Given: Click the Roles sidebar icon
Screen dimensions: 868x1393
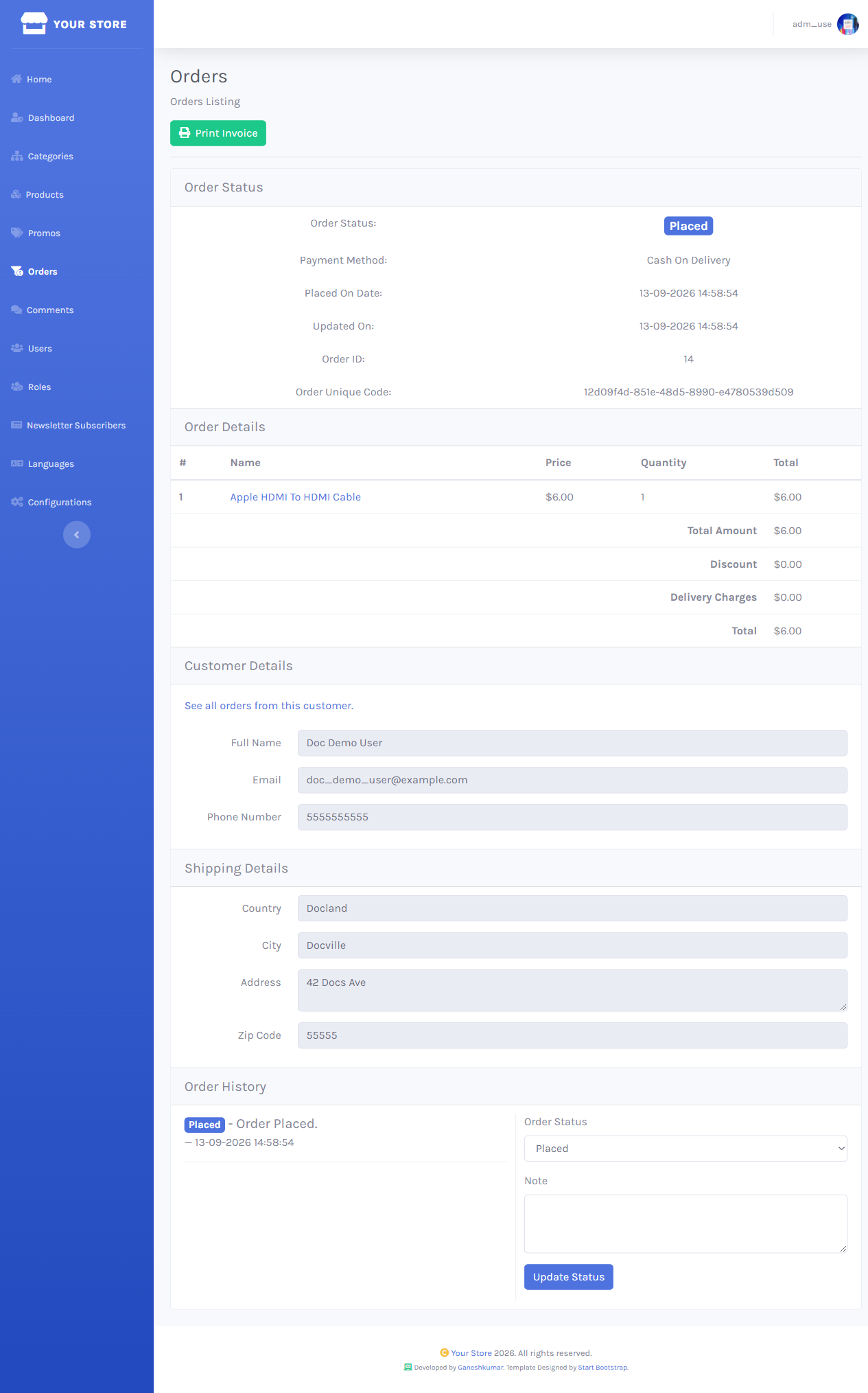Looking at the screenshot, I should (x=17, y=387).
